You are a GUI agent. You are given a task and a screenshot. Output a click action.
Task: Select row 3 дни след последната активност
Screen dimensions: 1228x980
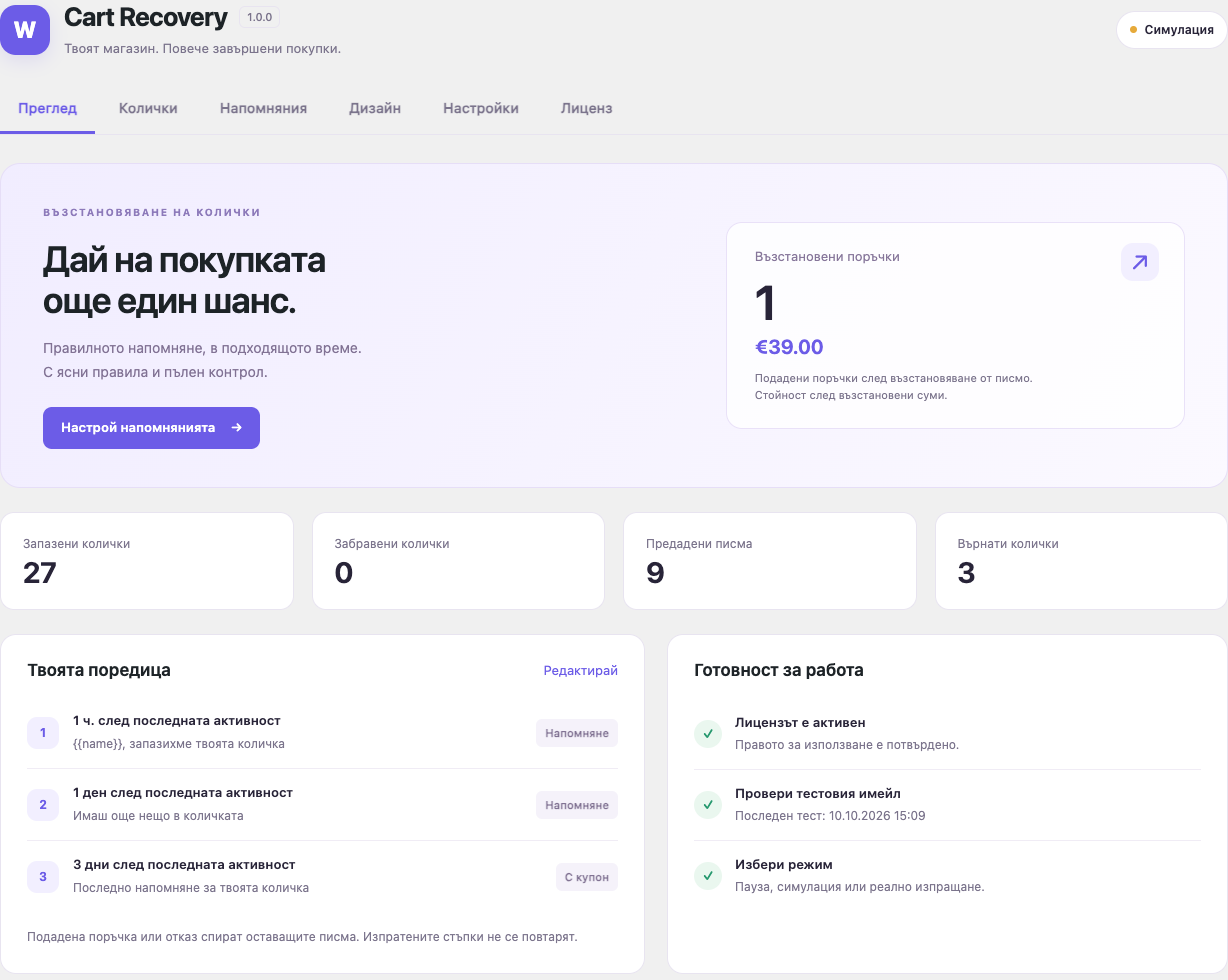pos(322,877)
